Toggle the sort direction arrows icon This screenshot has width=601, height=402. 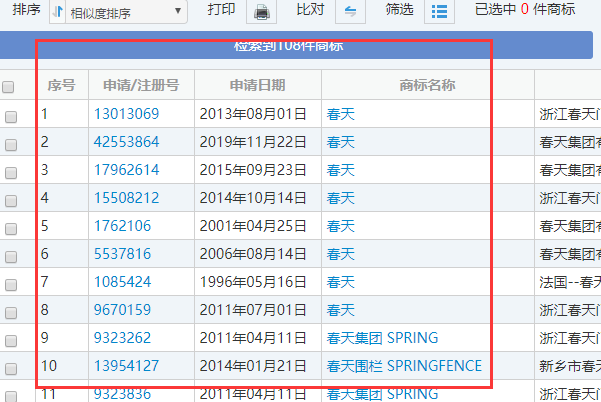point(57,11)
